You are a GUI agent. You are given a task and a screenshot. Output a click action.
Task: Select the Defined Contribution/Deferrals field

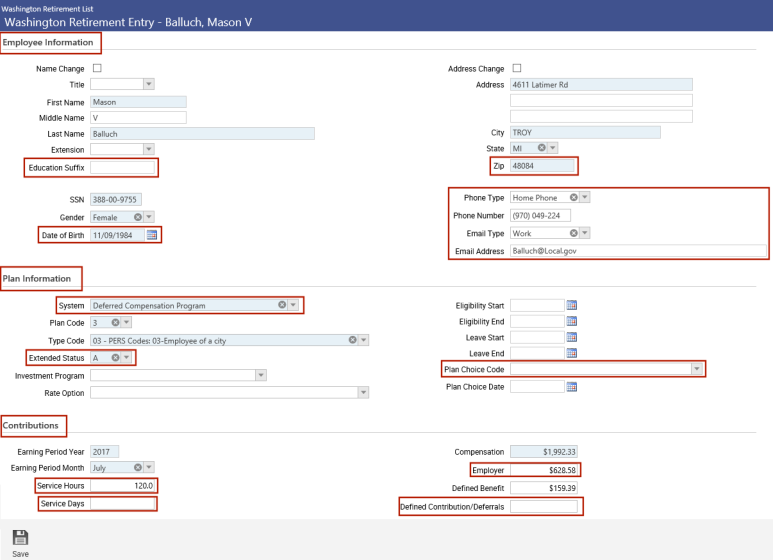[543, 507]
